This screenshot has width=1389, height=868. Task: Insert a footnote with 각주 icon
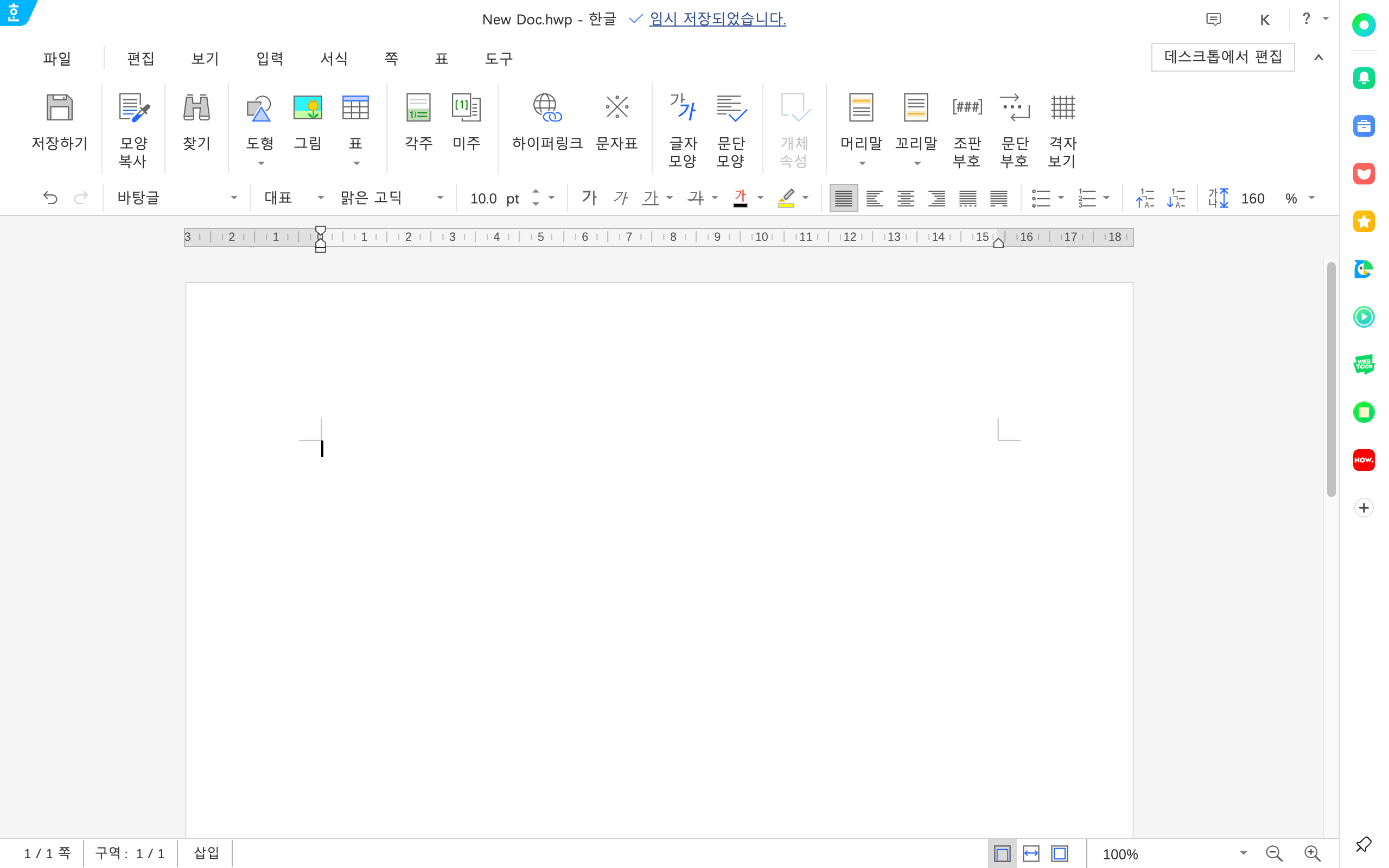click(x=418, y=108)
